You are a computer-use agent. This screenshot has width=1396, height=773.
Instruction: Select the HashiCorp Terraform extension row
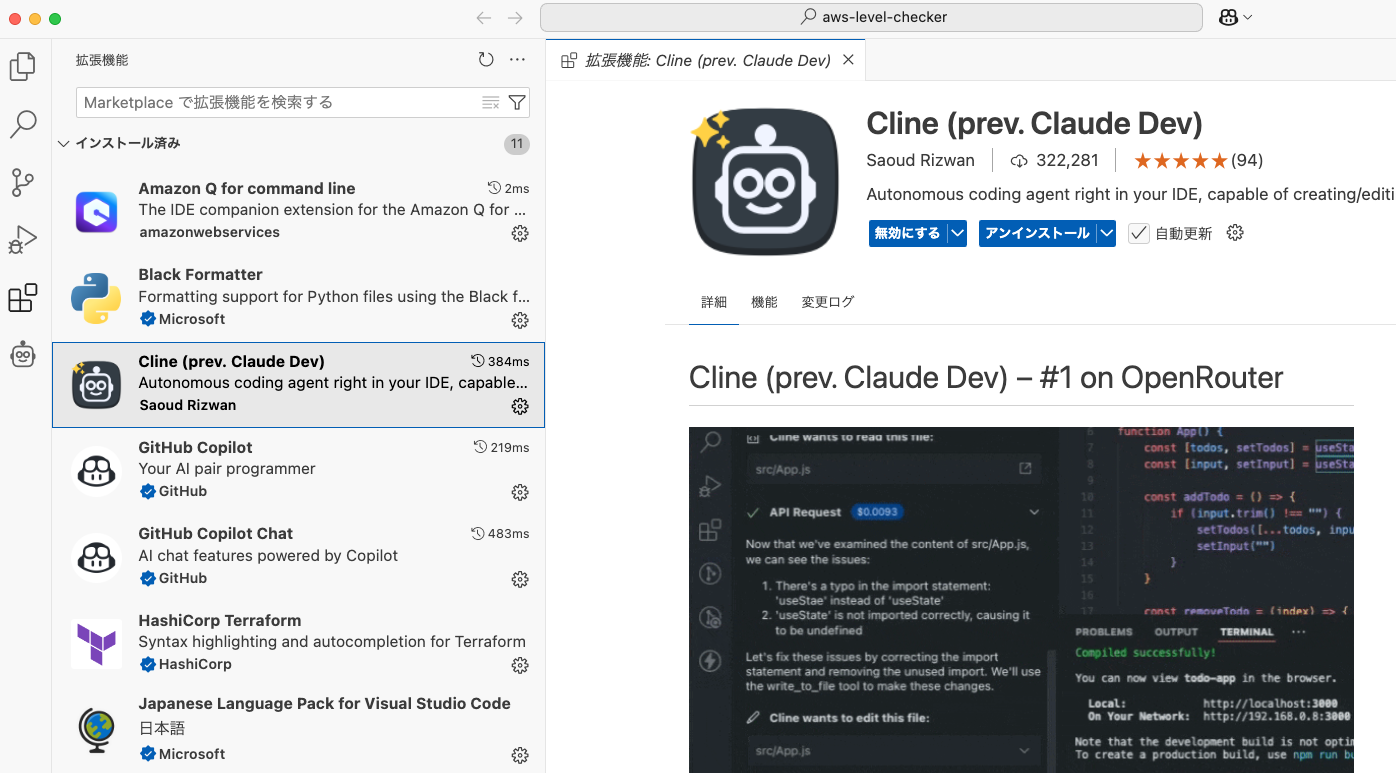pyautogui.click(x=298, y=642)
